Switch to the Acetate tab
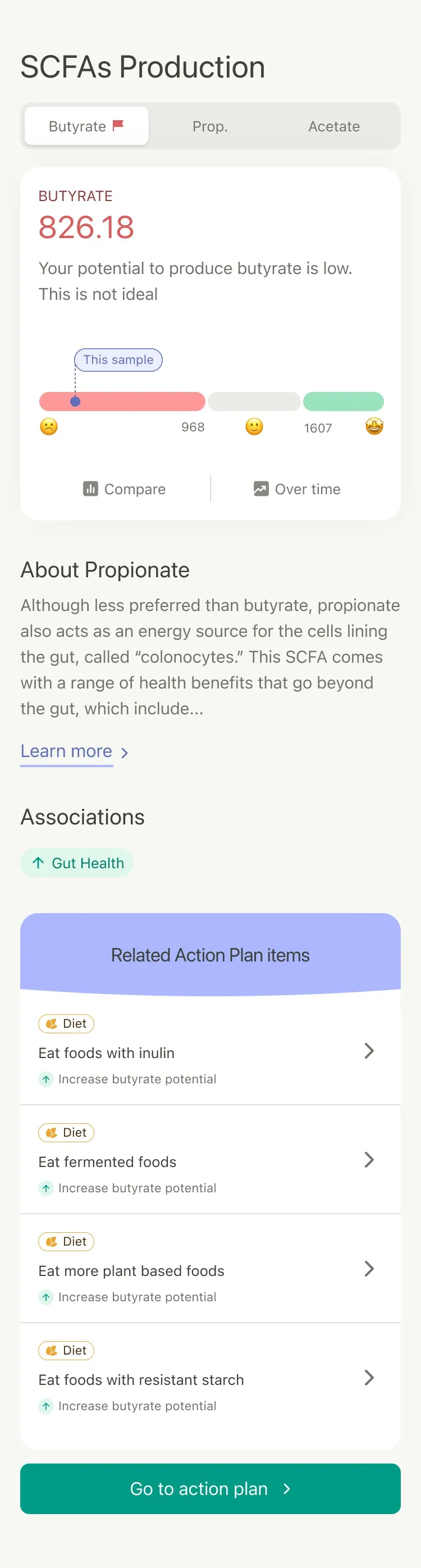Screen dimensions: 421x1568 click(x=334, y=126)
